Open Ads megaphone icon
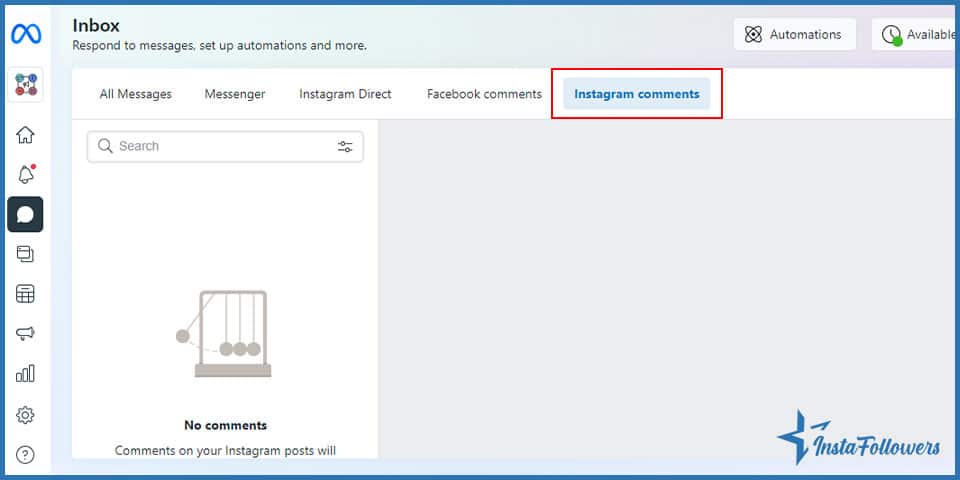This screenshot has height=480, width=960. tap(25, 334)
